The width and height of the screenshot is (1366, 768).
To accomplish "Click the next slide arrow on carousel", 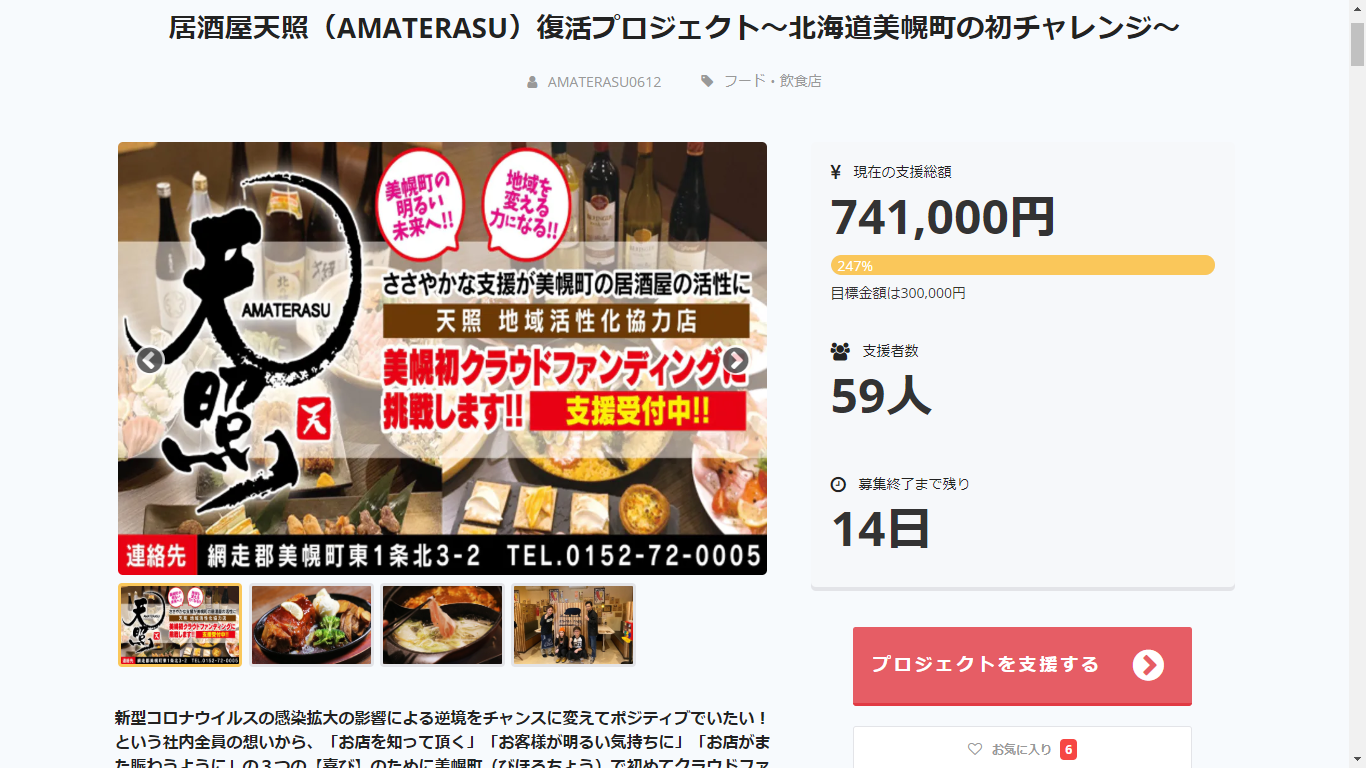I will (x=735, y=360).
